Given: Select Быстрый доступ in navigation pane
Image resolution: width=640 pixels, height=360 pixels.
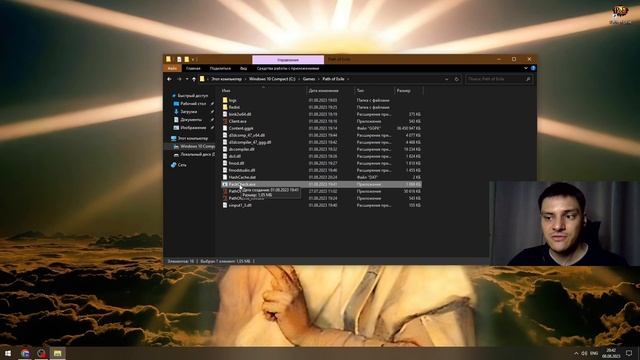Looking at the screenshot, I should click(x=193, y=96).
